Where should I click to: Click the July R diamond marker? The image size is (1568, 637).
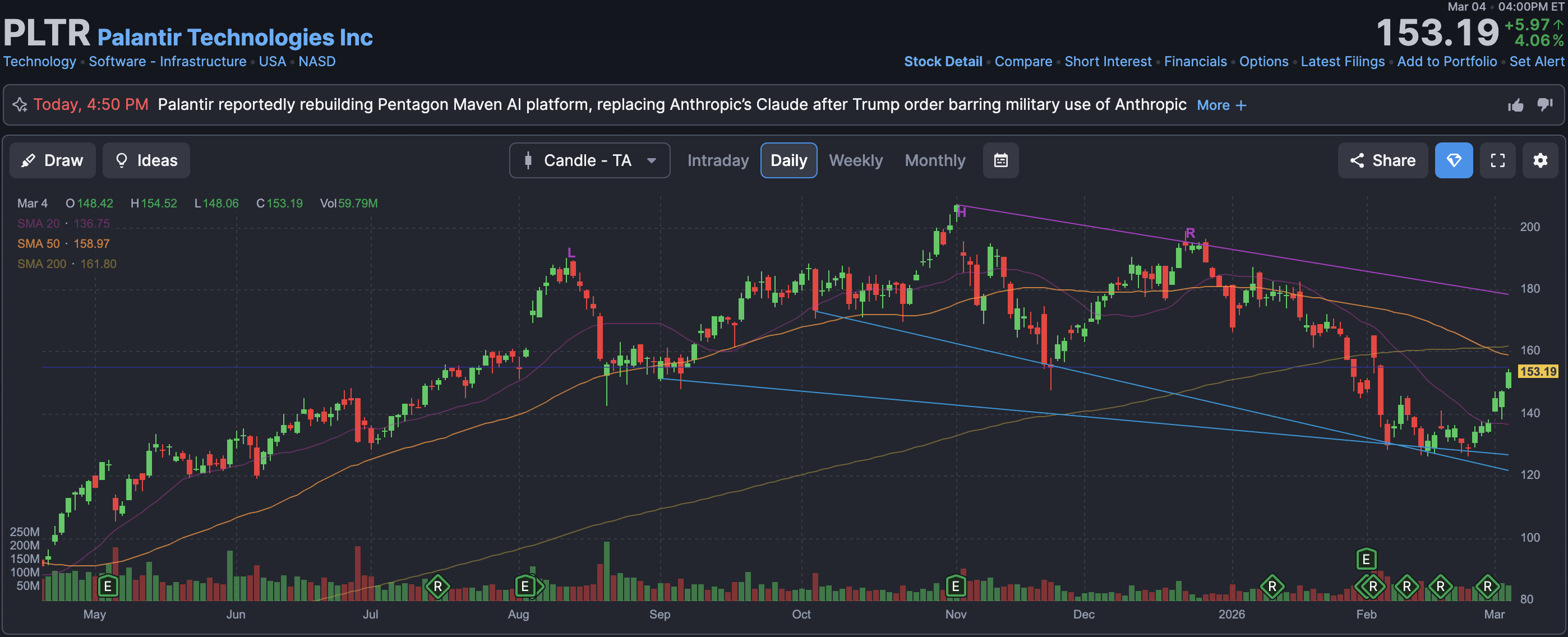pyautogui.click(x=437, y=587)
